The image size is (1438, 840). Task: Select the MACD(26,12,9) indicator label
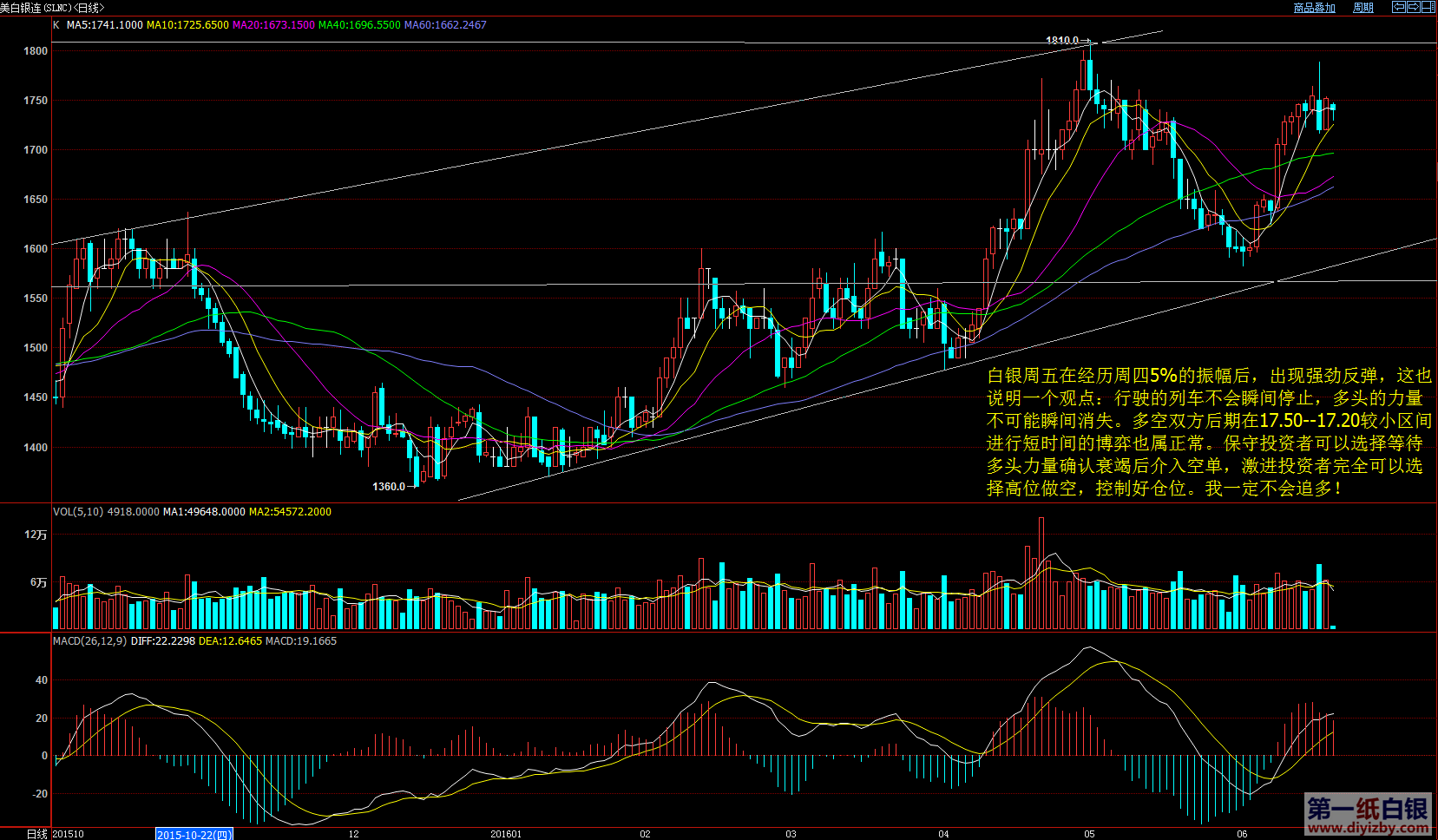coord(89,641)
